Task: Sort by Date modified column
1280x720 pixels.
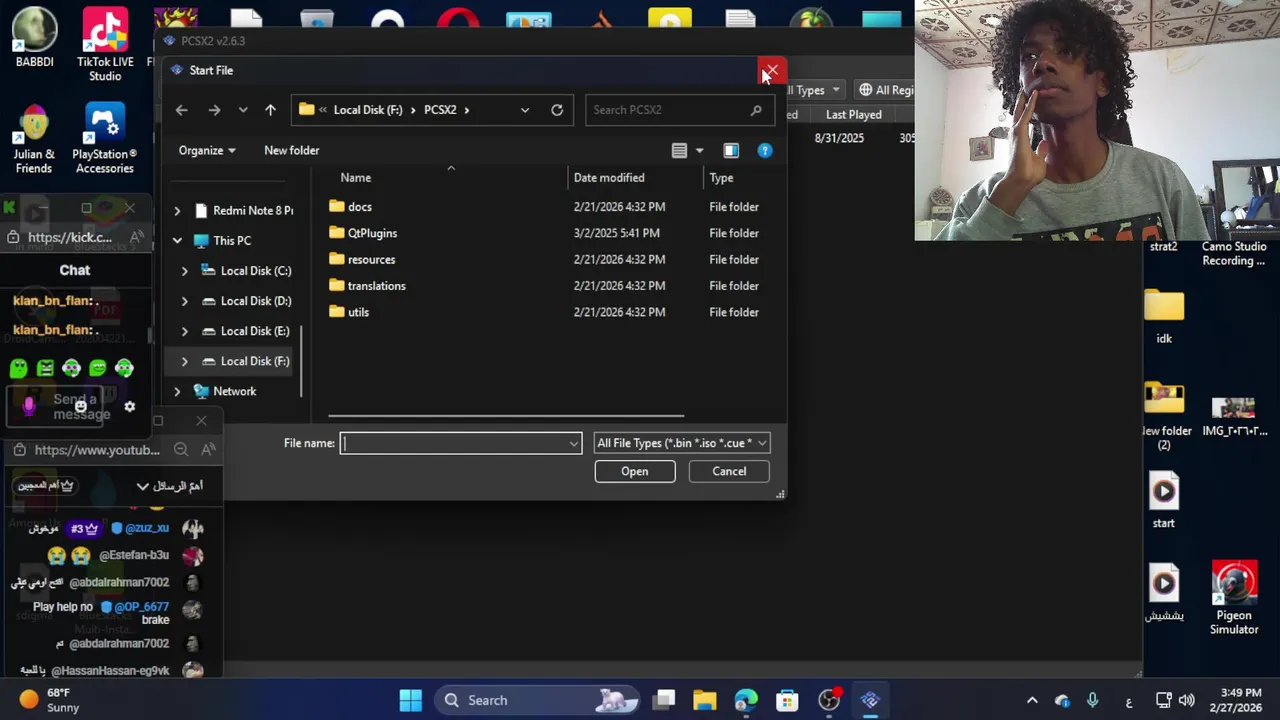Action: click(609, 178)
